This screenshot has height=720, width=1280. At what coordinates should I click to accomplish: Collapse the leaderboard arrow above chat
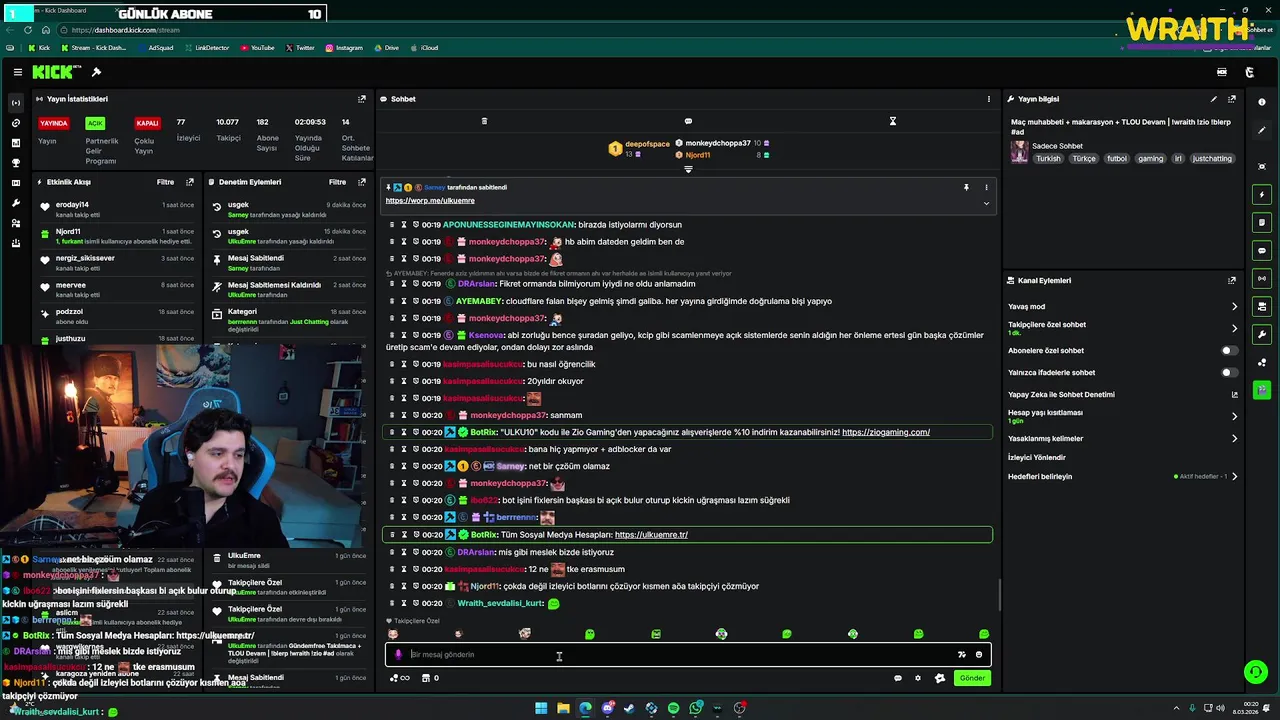(688, 169)
